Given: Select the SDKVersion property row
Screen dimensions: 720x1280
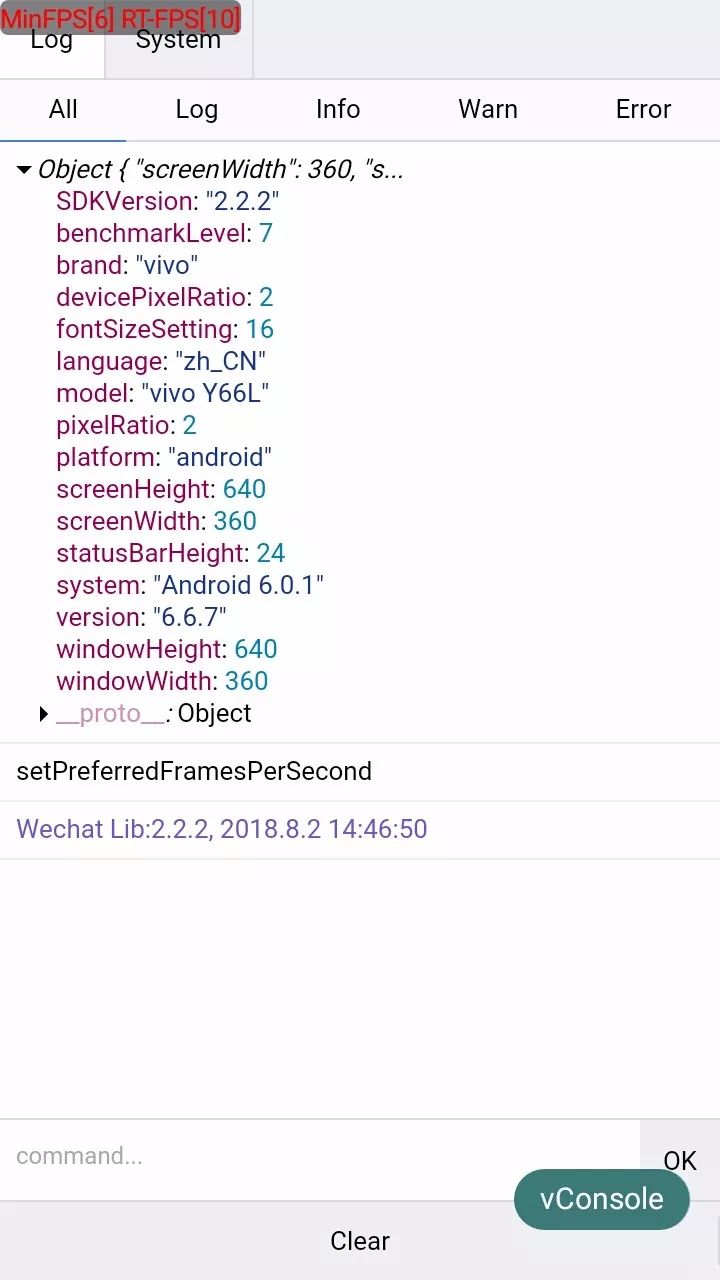Looking at the screenshot, I should [167, 202].
